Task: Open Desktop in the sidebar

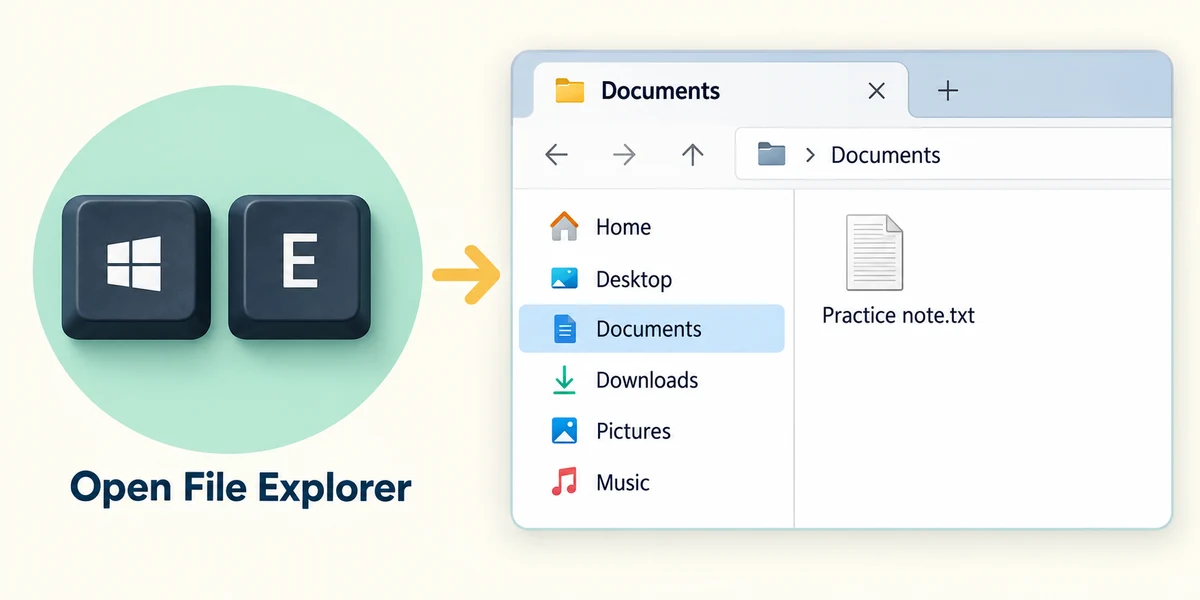Action: [x=651, y=279]
